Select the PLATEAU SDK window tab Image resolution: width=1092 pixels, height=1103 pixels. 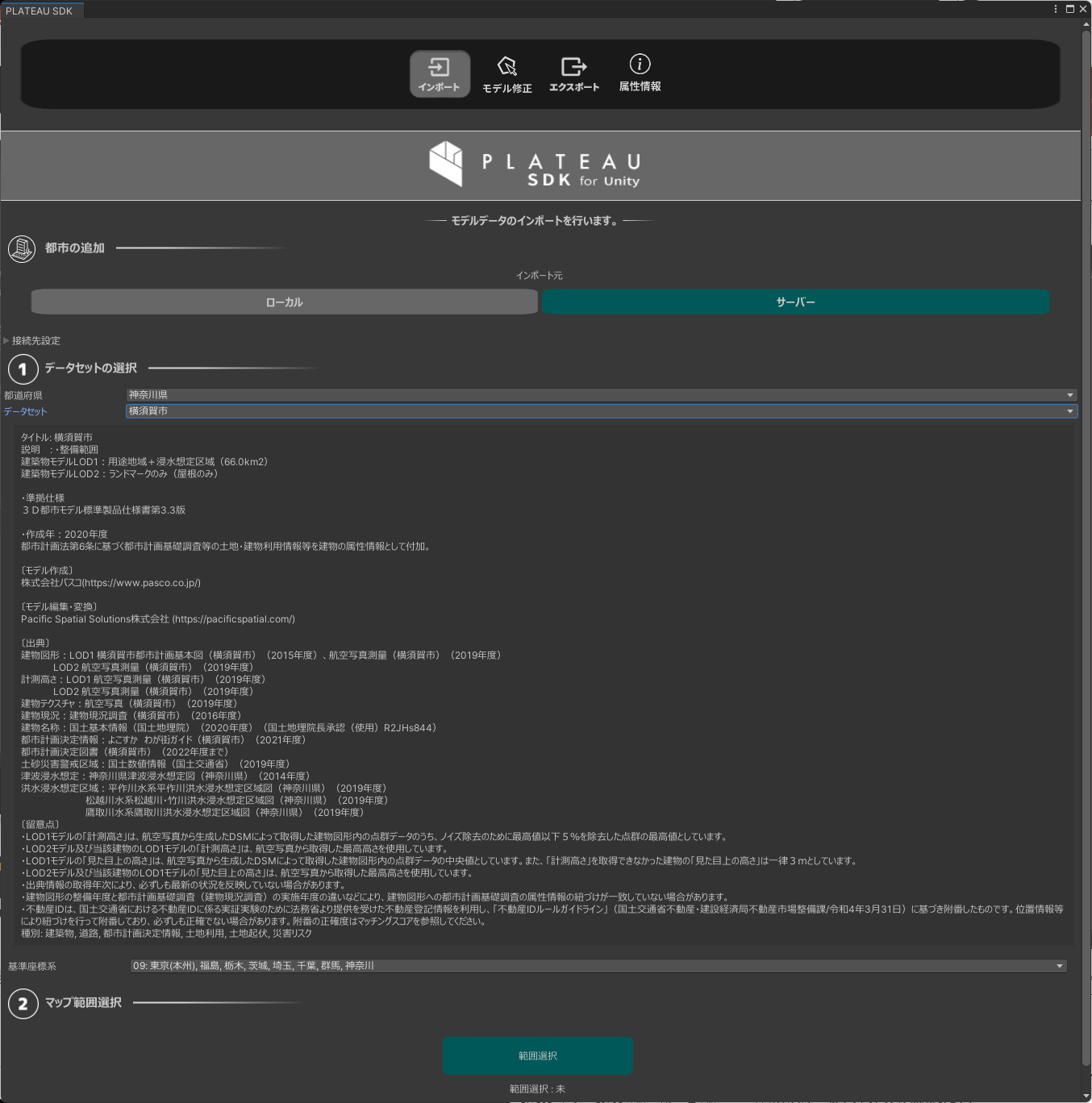click(x=40, y=10)
